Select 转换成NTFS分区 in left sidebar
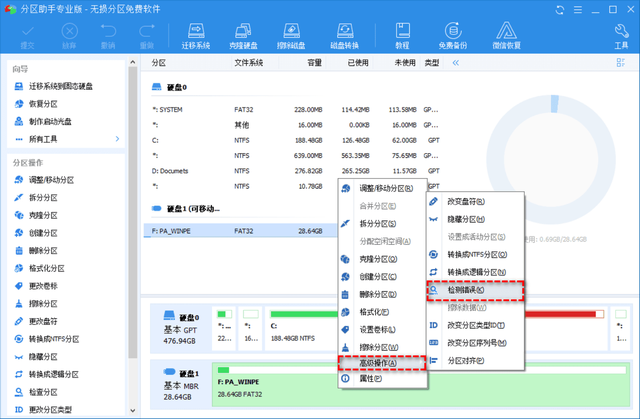 tap(53, 339)
